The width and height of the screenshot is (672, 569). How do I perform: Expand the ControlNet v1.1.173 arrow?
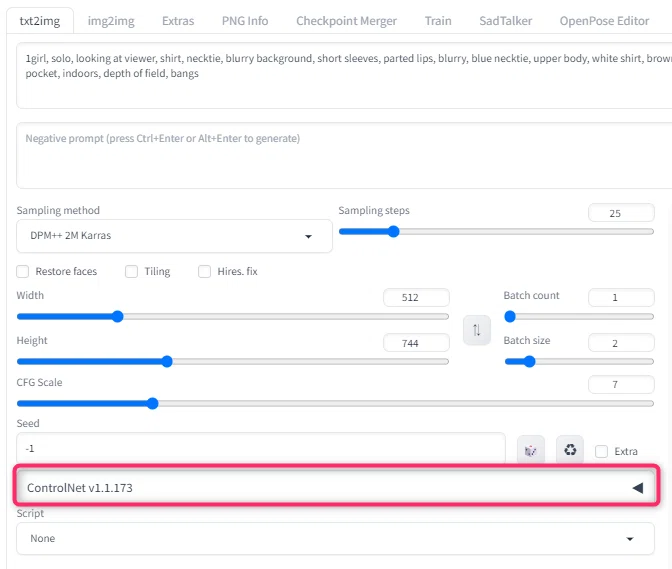(638, 488)
